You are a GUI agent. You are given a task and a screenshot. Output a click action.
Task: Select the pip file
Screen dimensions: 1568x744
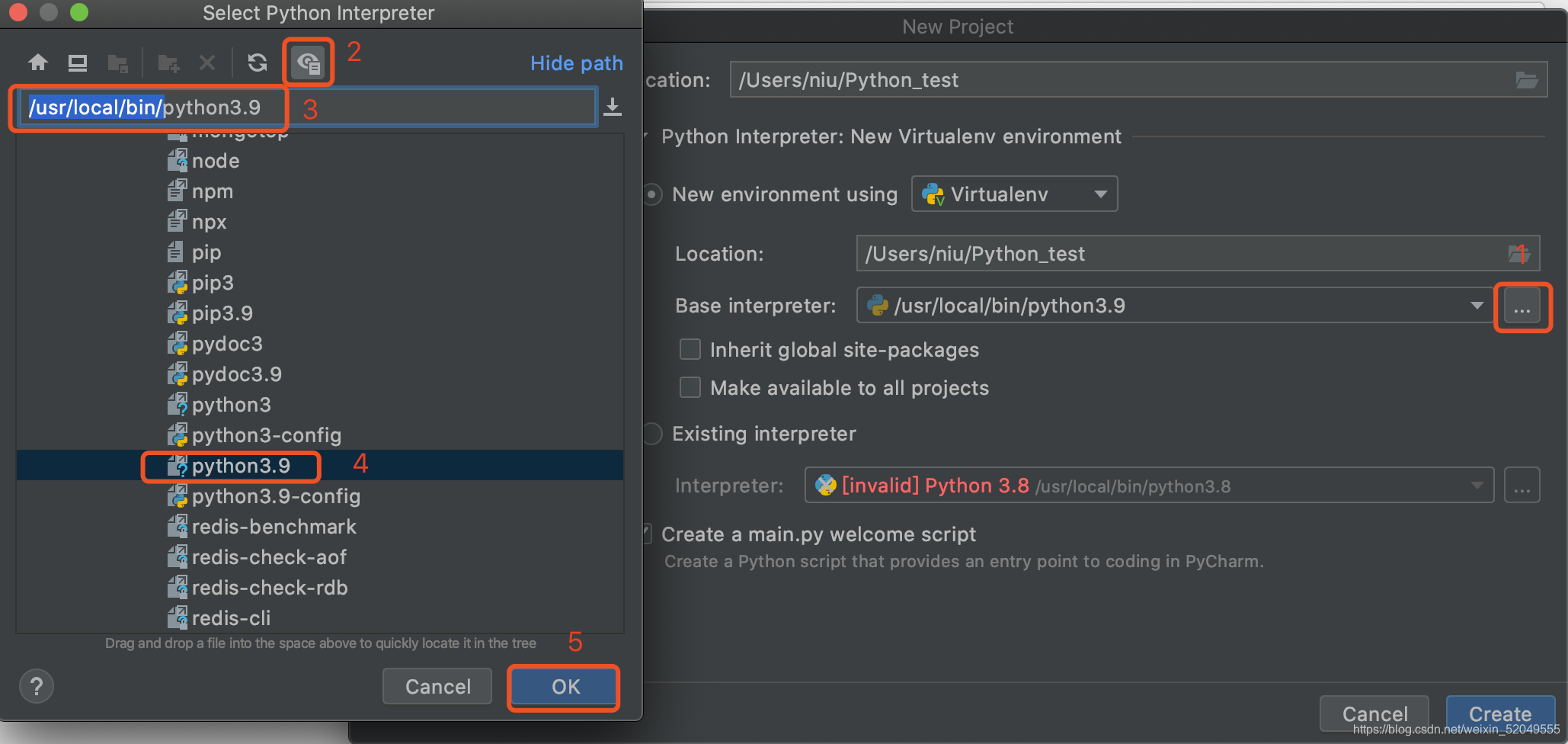[320, 252]
